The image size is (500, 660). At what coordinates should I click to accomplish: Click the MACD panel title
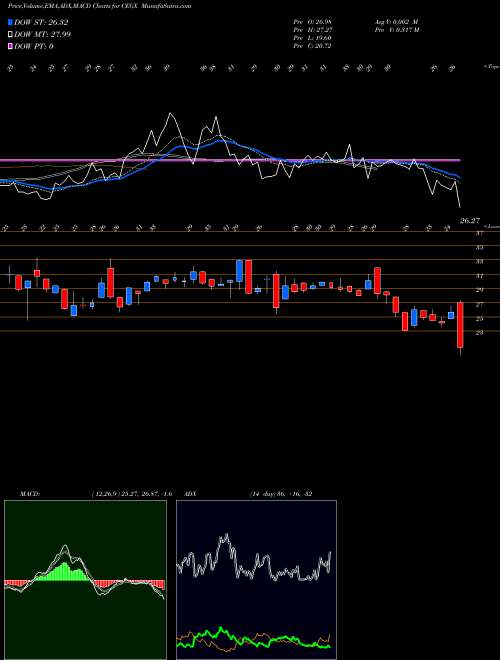point(30,494)
